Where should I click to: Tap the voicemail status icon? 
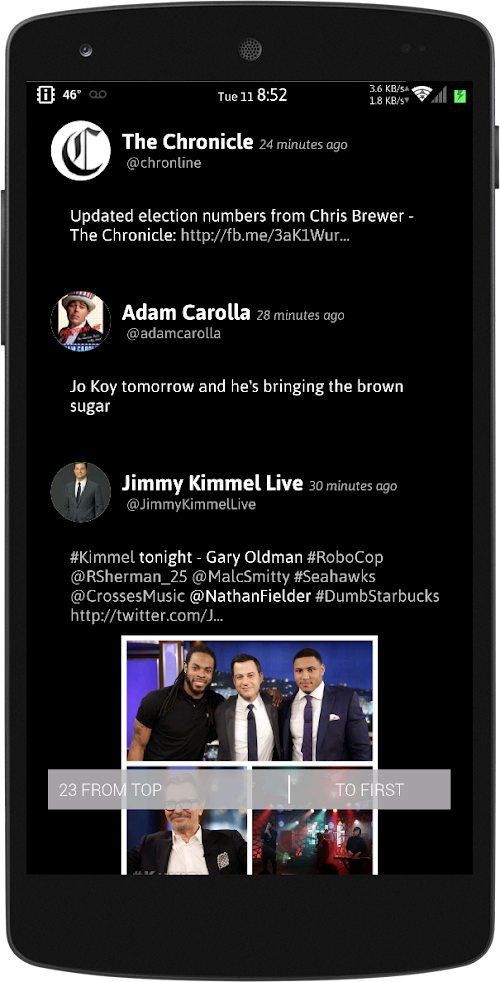tap(98, 95)
